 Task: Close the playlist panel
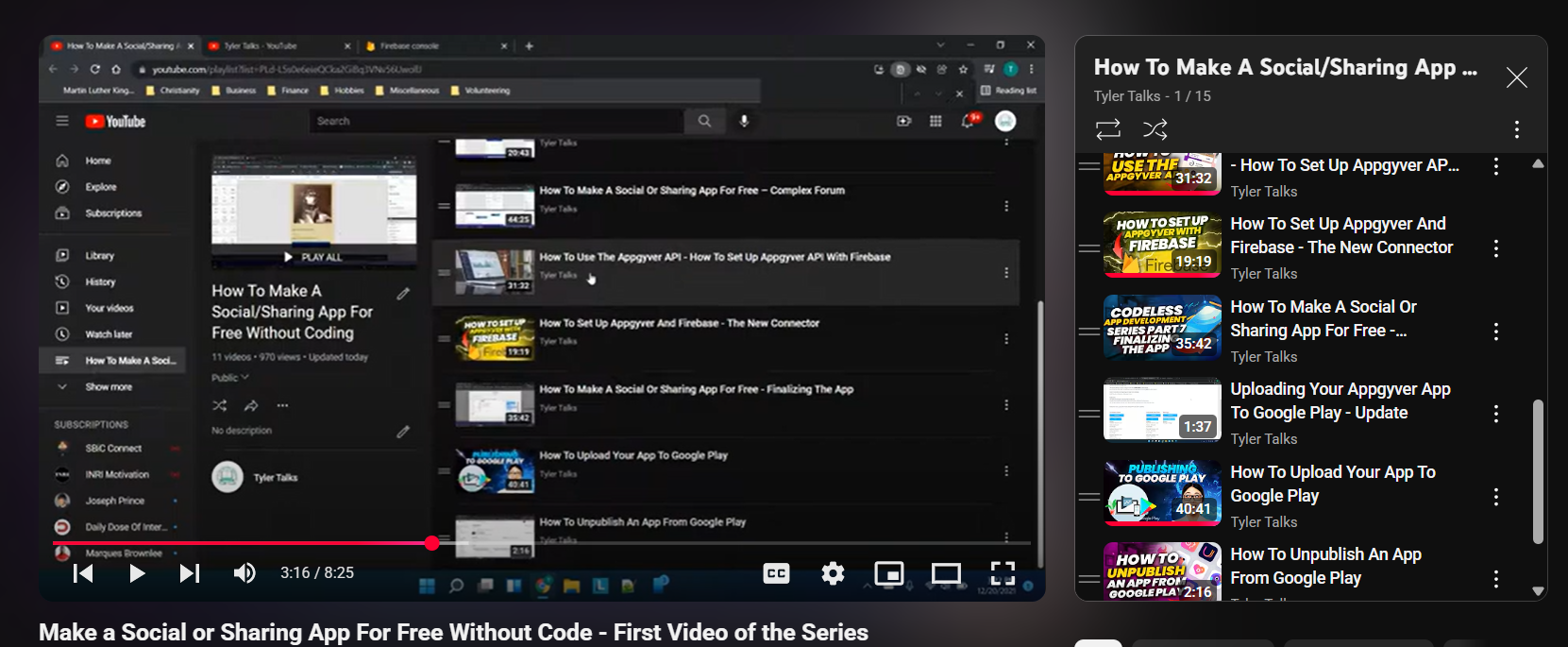point(1516,77)
